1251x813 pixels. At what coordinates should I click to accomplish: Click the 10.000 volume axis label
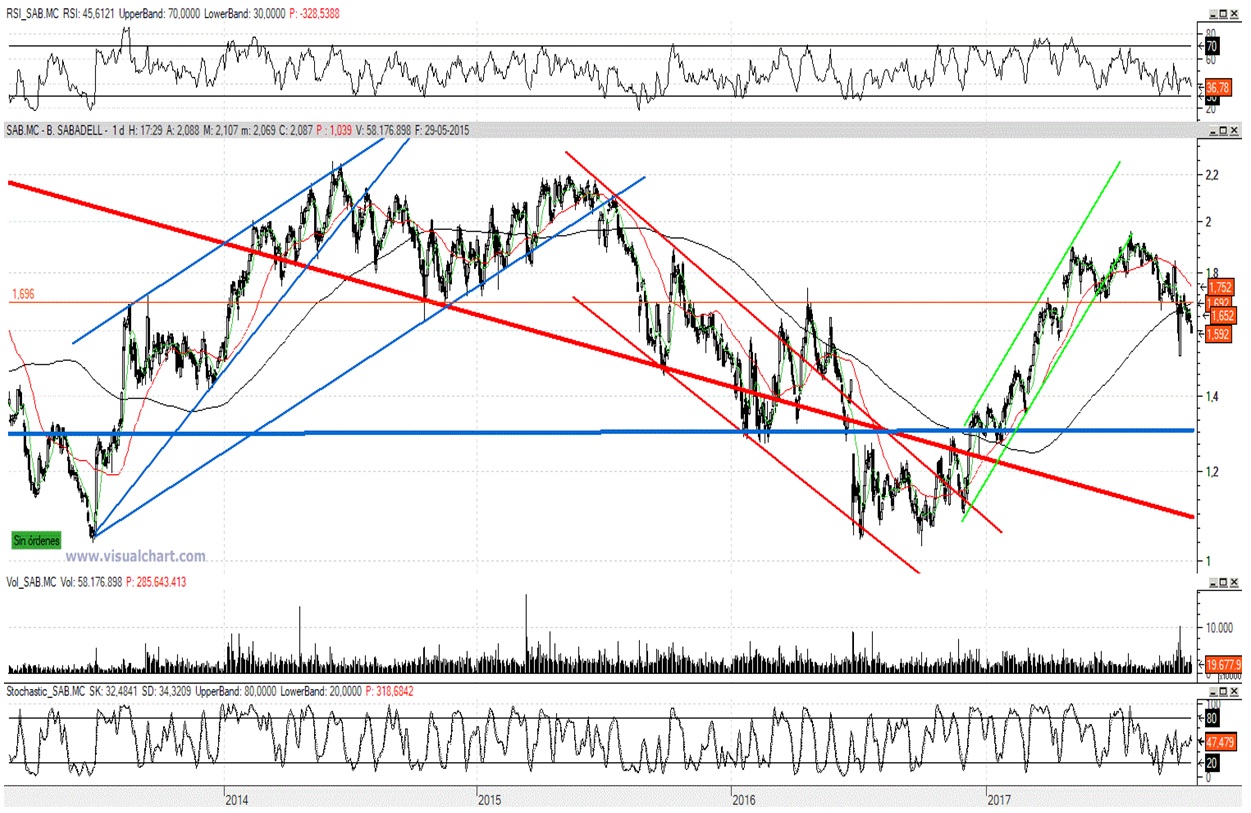[1220, 628]
